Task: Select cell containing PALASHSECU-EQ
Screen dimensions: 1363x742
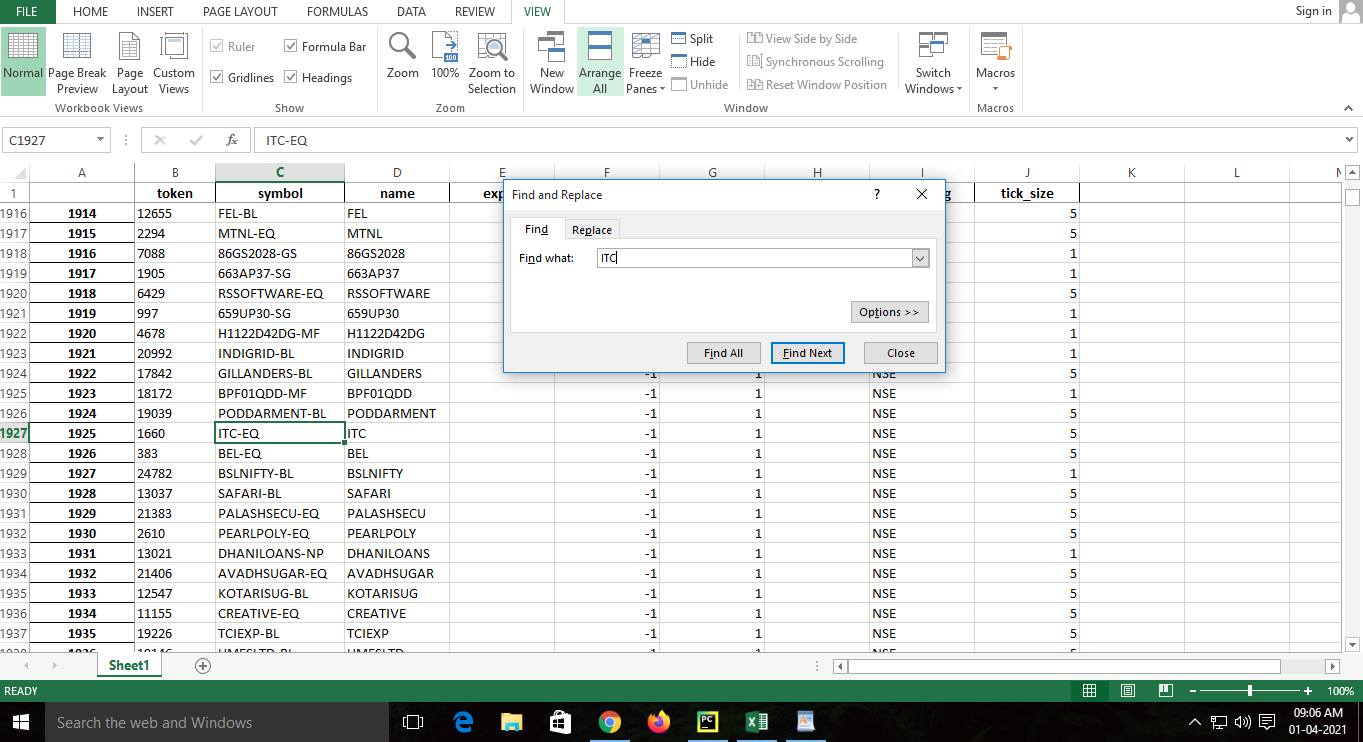Action: 280,513
